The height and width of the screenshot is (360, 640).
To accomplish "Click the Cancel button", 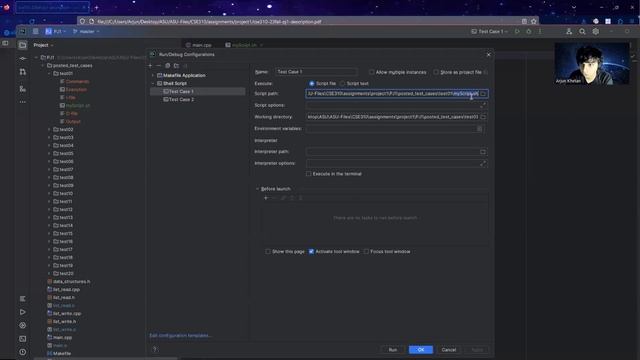I will [449, 350].
